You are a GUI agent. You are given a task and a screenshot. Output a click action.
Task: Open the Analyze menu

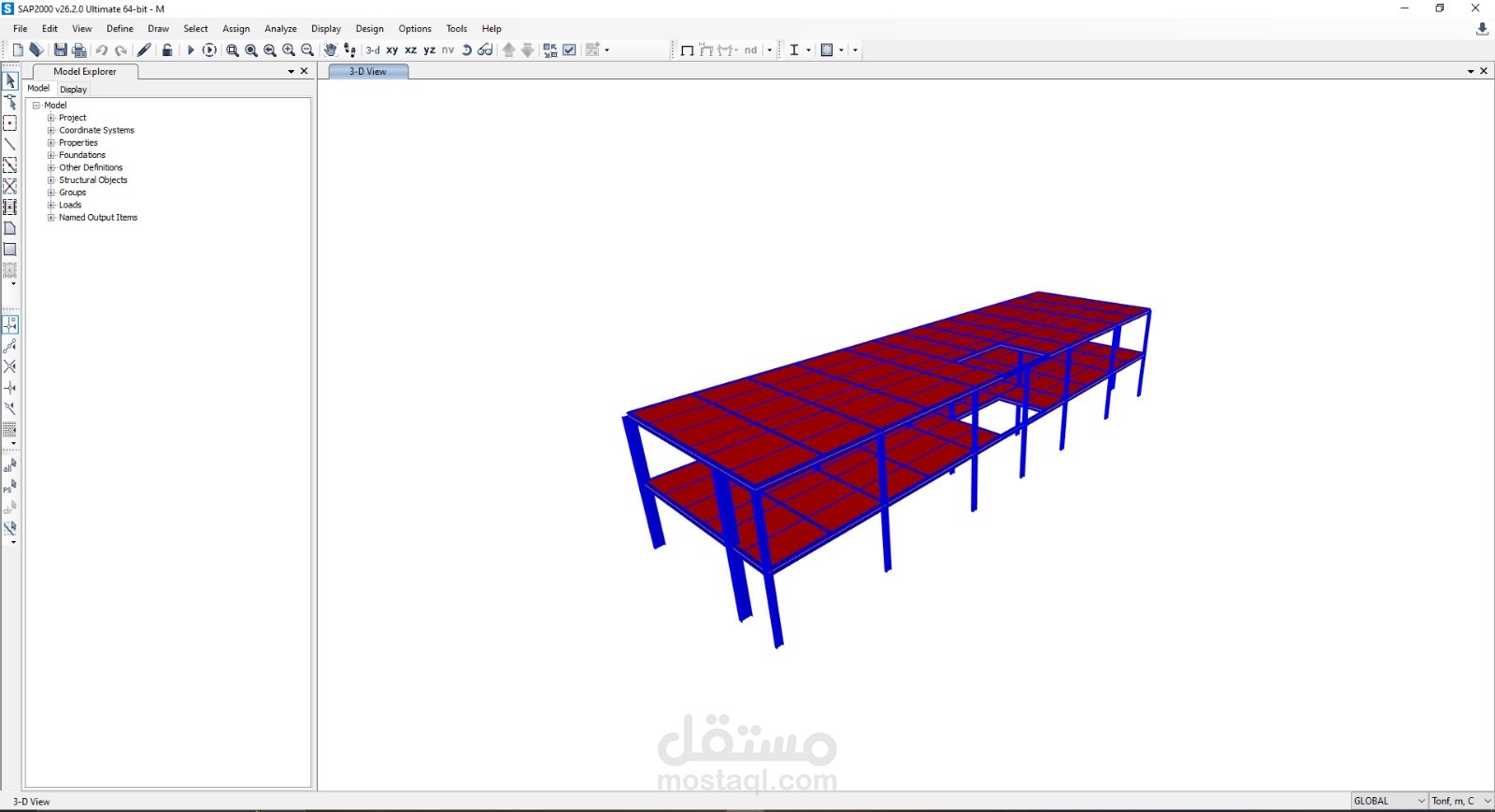[x=280, y=29]
